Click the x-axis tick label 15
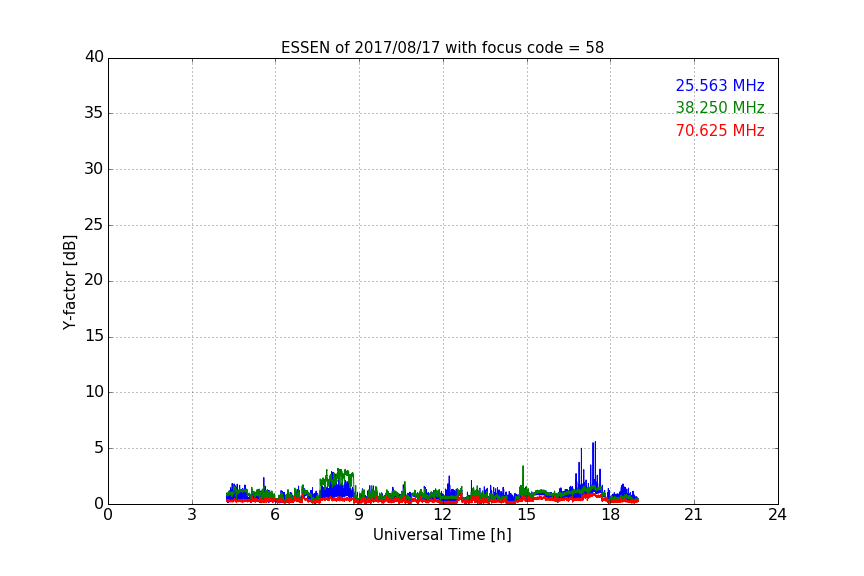This screenshot has height=576, width=864. (526, 515)
